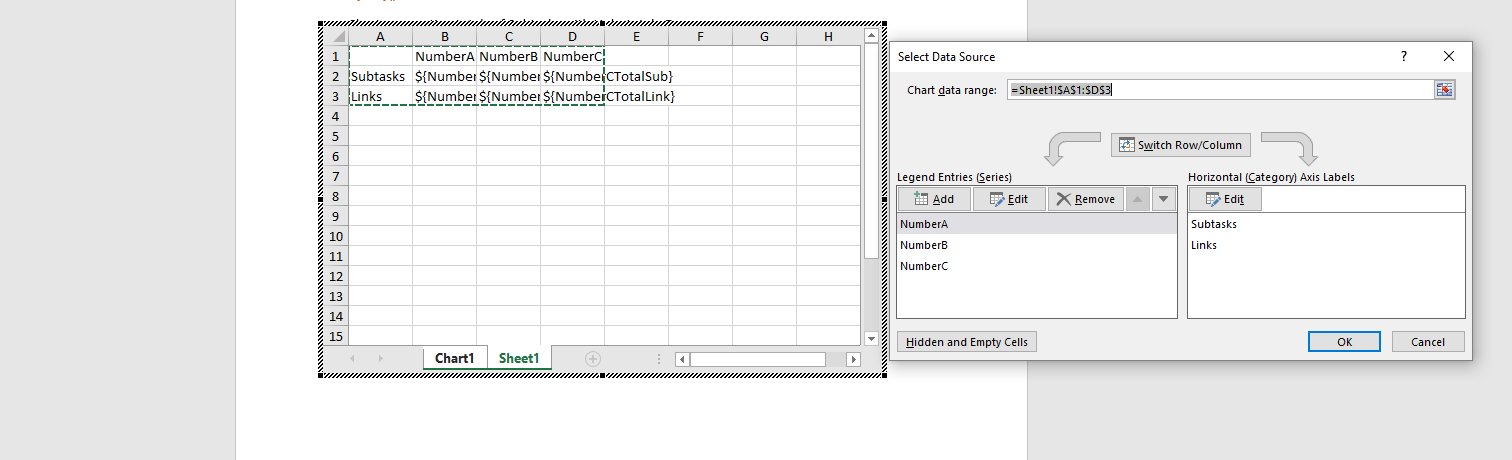
Task: Edit the horizontal axis labels
Action: [1225, 199]
